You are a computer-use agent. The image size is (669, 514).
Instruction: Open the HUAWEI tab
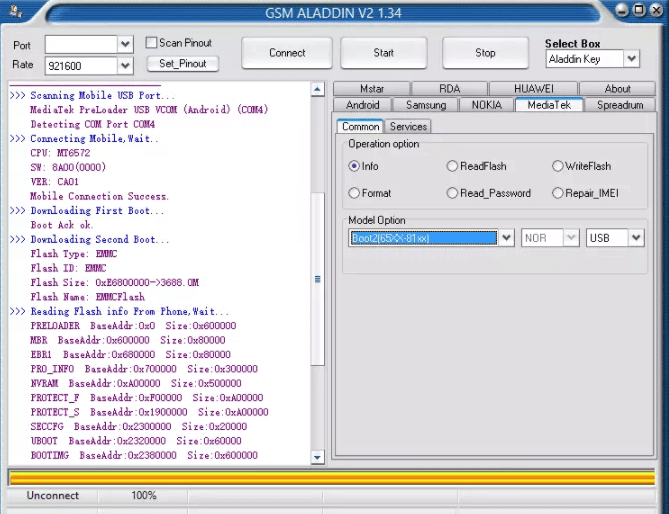click(533, 89)
